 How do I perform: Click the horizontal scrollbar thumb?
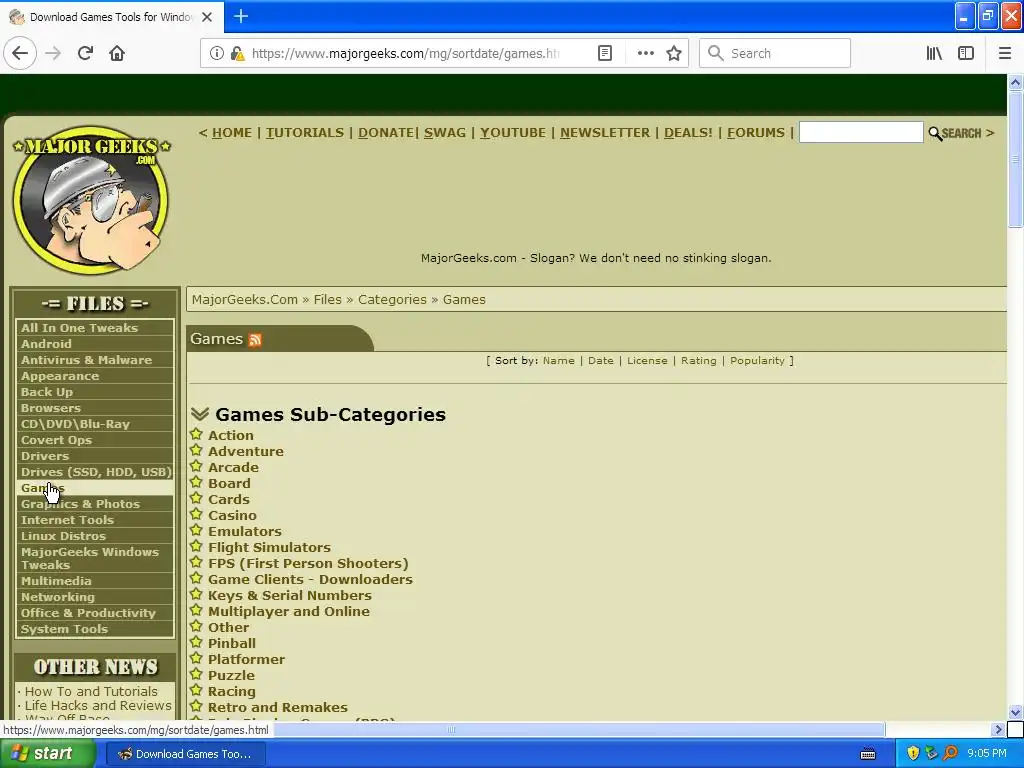[x=451, y=729]
